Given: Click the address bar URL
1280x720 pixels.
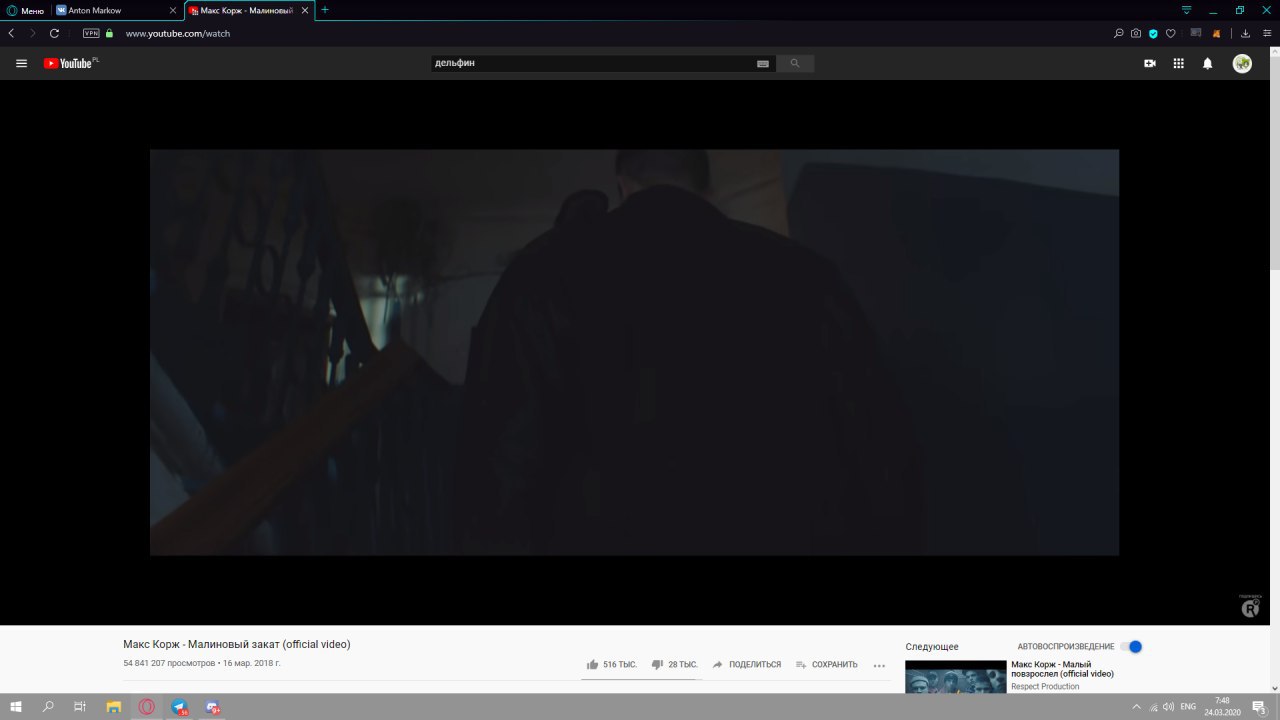Looking at the screenshot, I should tap(178, 33).
